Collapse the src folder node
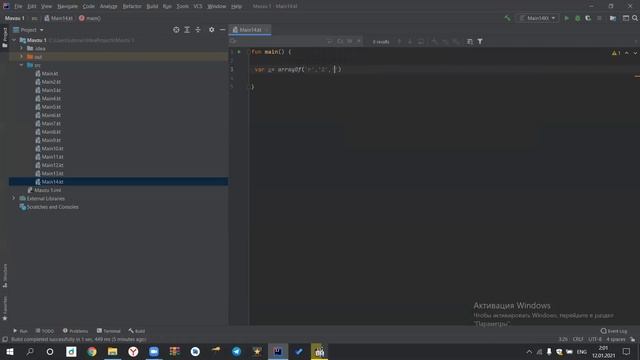This screenshot has height=360, width=640. pos(21,65)
